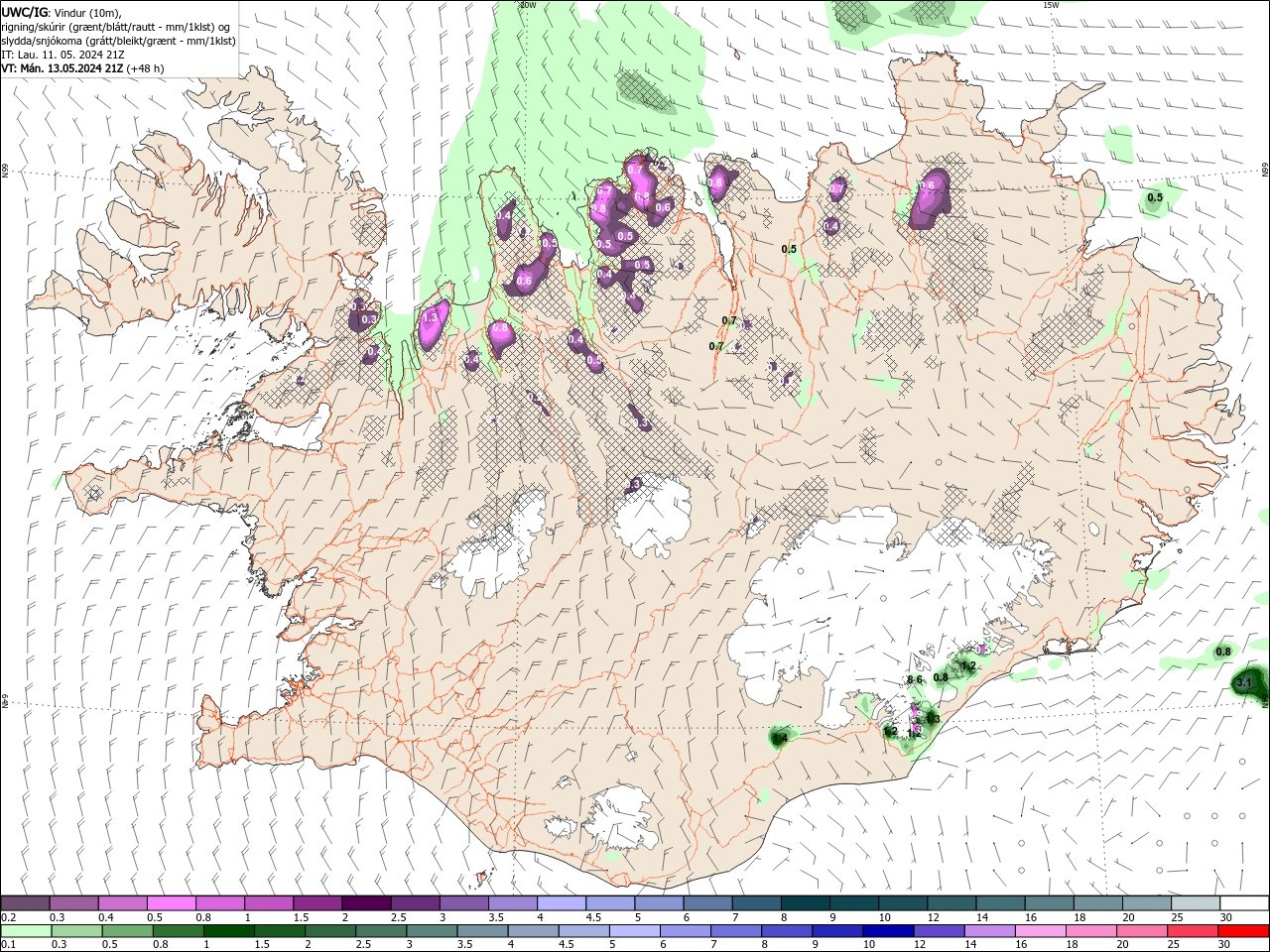Click the slate-blue 6–7 swatch in upper legend row
Image resolution: width=1270 pixels, height=952 pixels.
tap(706, 902)
